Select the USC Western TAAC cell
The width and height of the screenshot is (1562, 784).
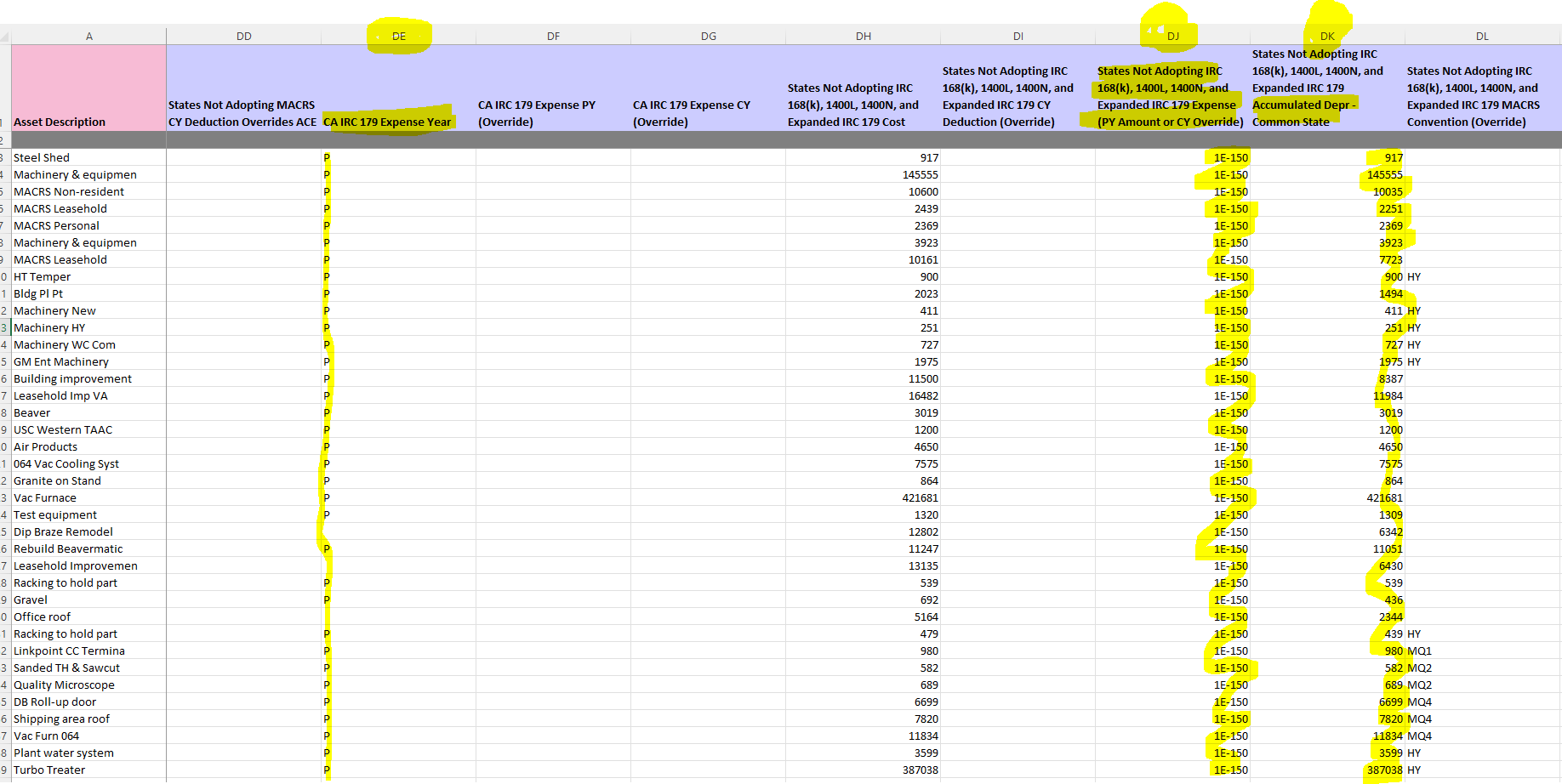tap(88, 429)
